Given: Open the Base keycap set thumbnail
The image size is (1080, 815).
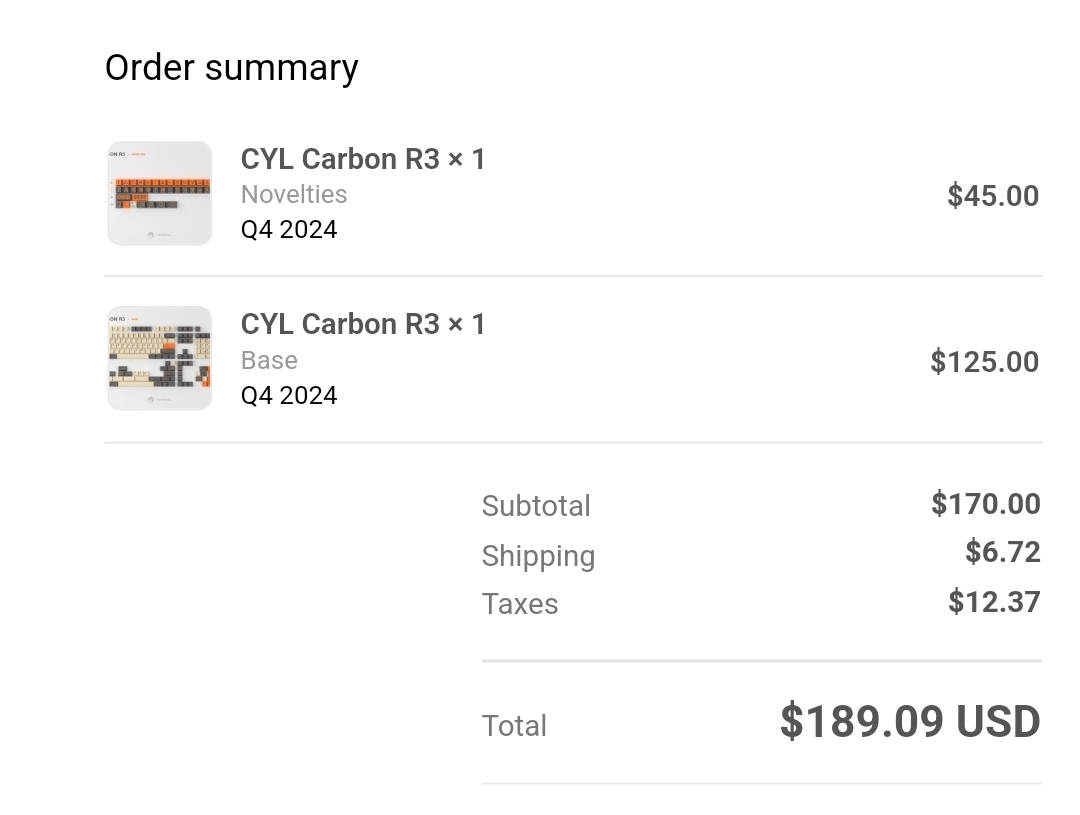Looking at the screenshot, I should pyautogui.click(x=160, y=358).
